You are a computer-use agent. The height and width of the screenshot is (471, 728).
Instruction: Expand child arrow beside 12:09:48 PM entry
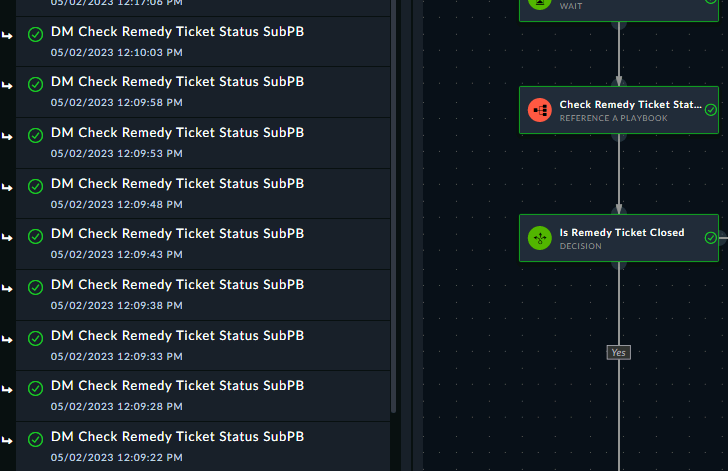pos(7,187)
